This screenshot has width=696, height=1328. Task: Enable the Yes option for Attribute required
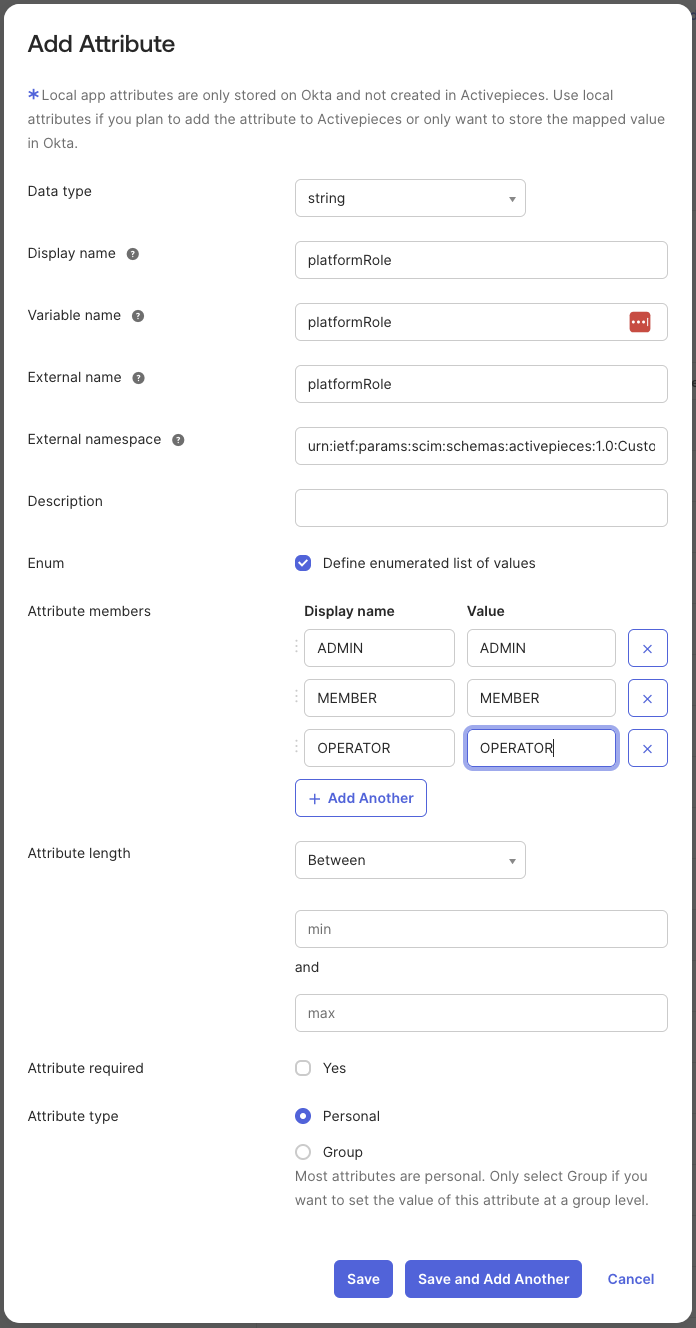coord(303,1067)
